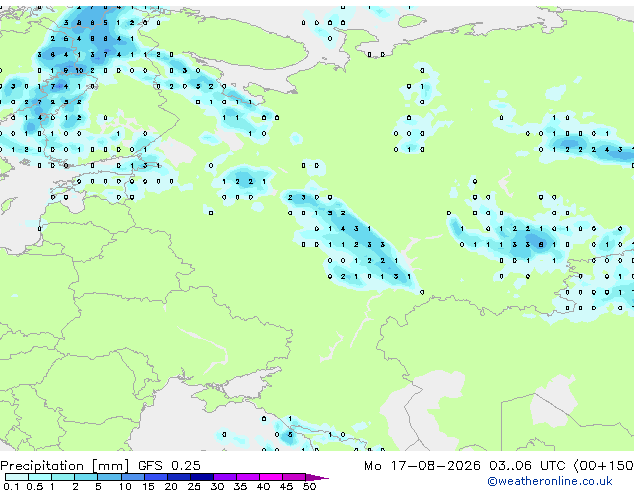Click the '0.1' legend scale label
This screenshot has width=634, height=490.
coord(11,486)
